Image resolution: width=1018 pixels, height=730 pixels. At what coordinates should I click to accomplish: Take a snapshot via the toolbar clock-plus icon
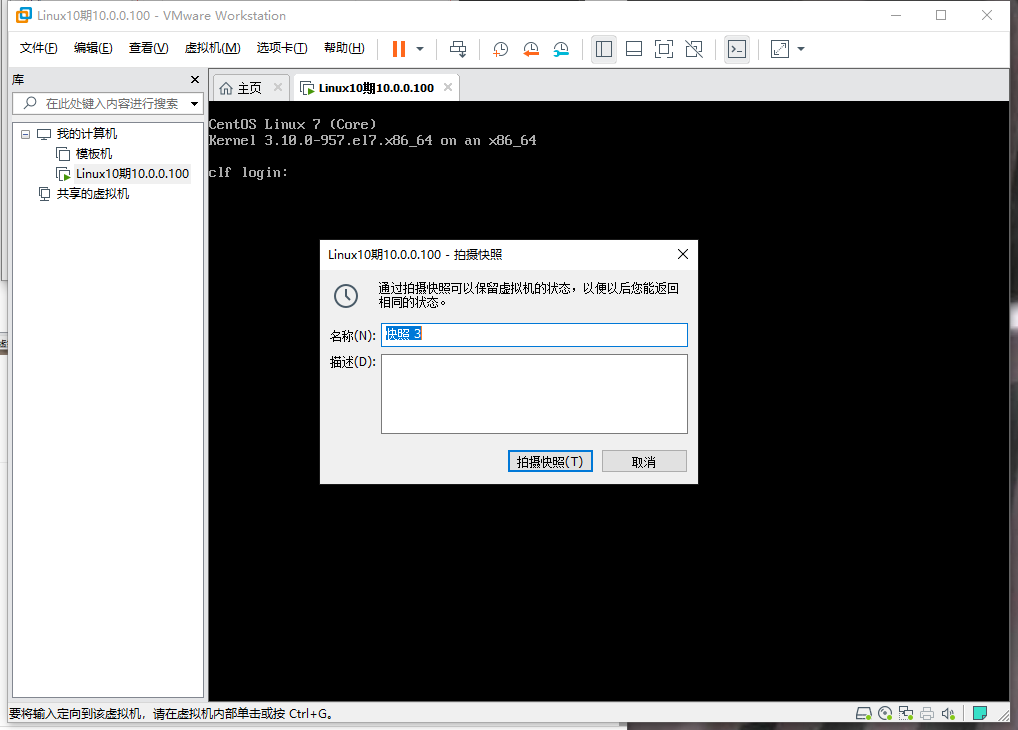point(500,49)
